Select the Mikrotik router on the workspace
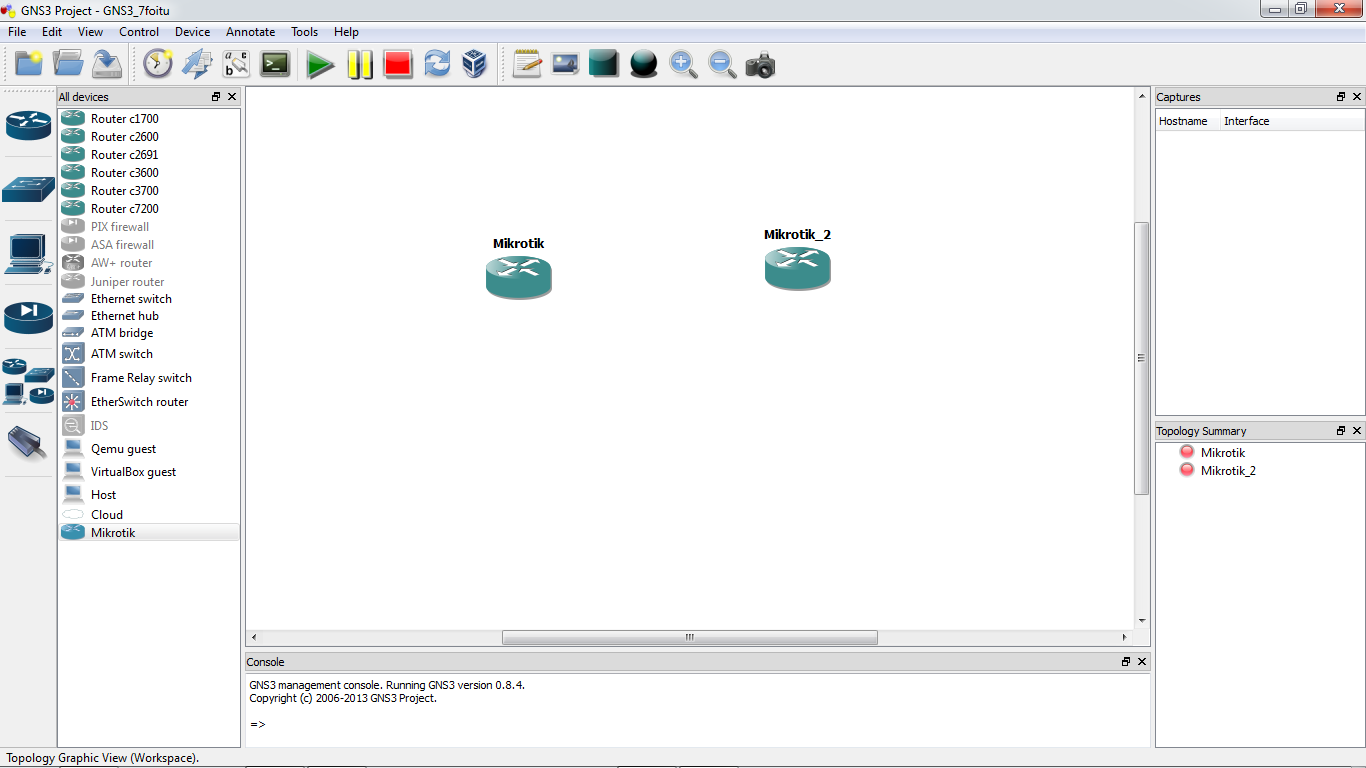Image resolution: width=1366 pixels, height=768 pixels. pyautogui.click(x=519, y=277)
